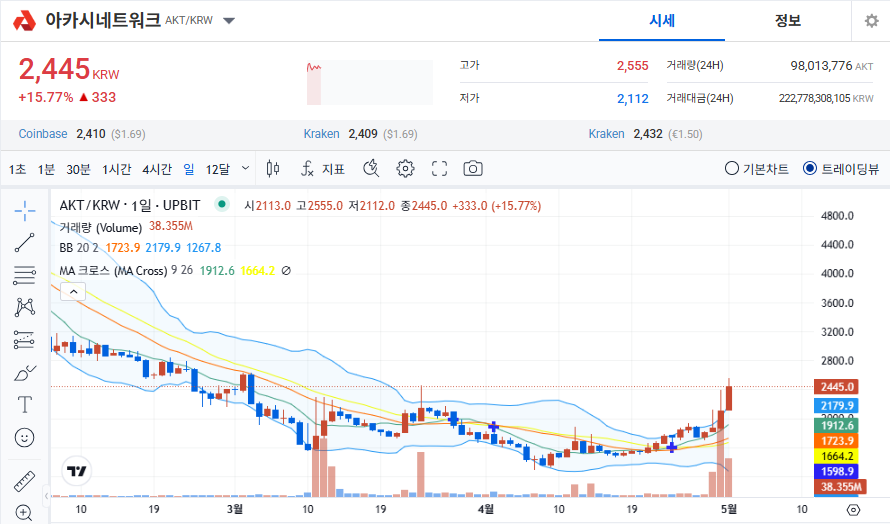The height and width of the screenshot is (524, 890).
Task: Select the 기본차트 radio option
Action: click(x=757, y=169)
